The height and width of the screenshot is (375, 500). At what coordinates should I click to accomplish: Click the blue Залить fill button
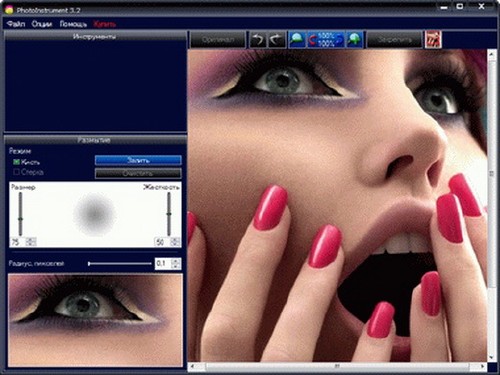tap(138, 160)
